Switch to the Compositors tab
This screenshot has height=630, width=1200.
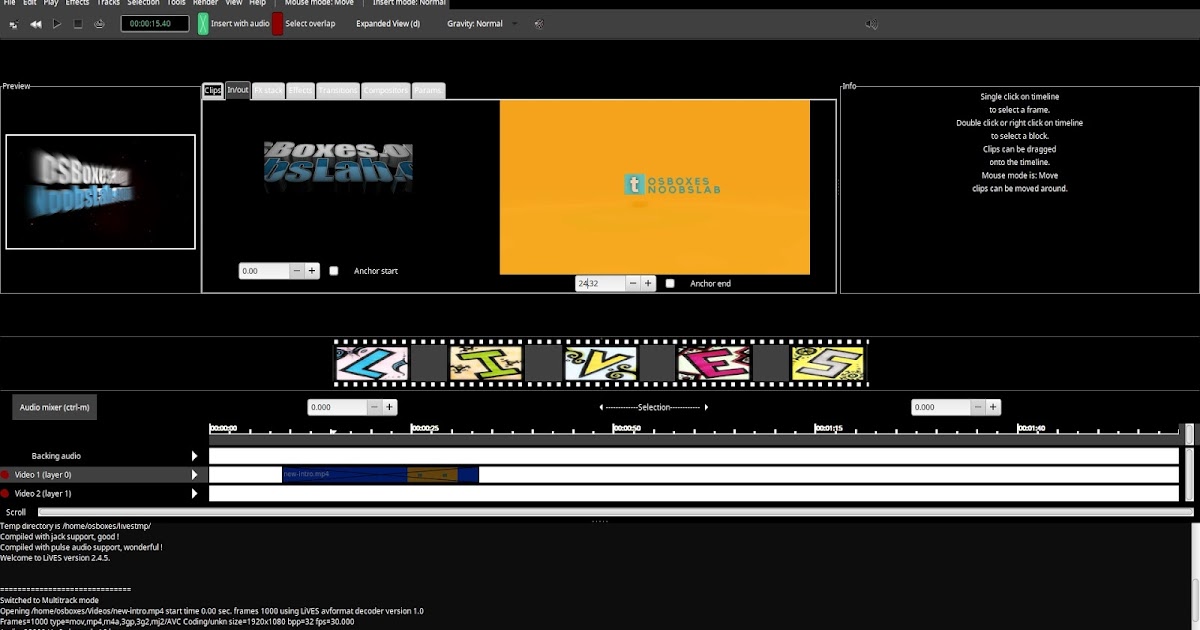[386, 90]
